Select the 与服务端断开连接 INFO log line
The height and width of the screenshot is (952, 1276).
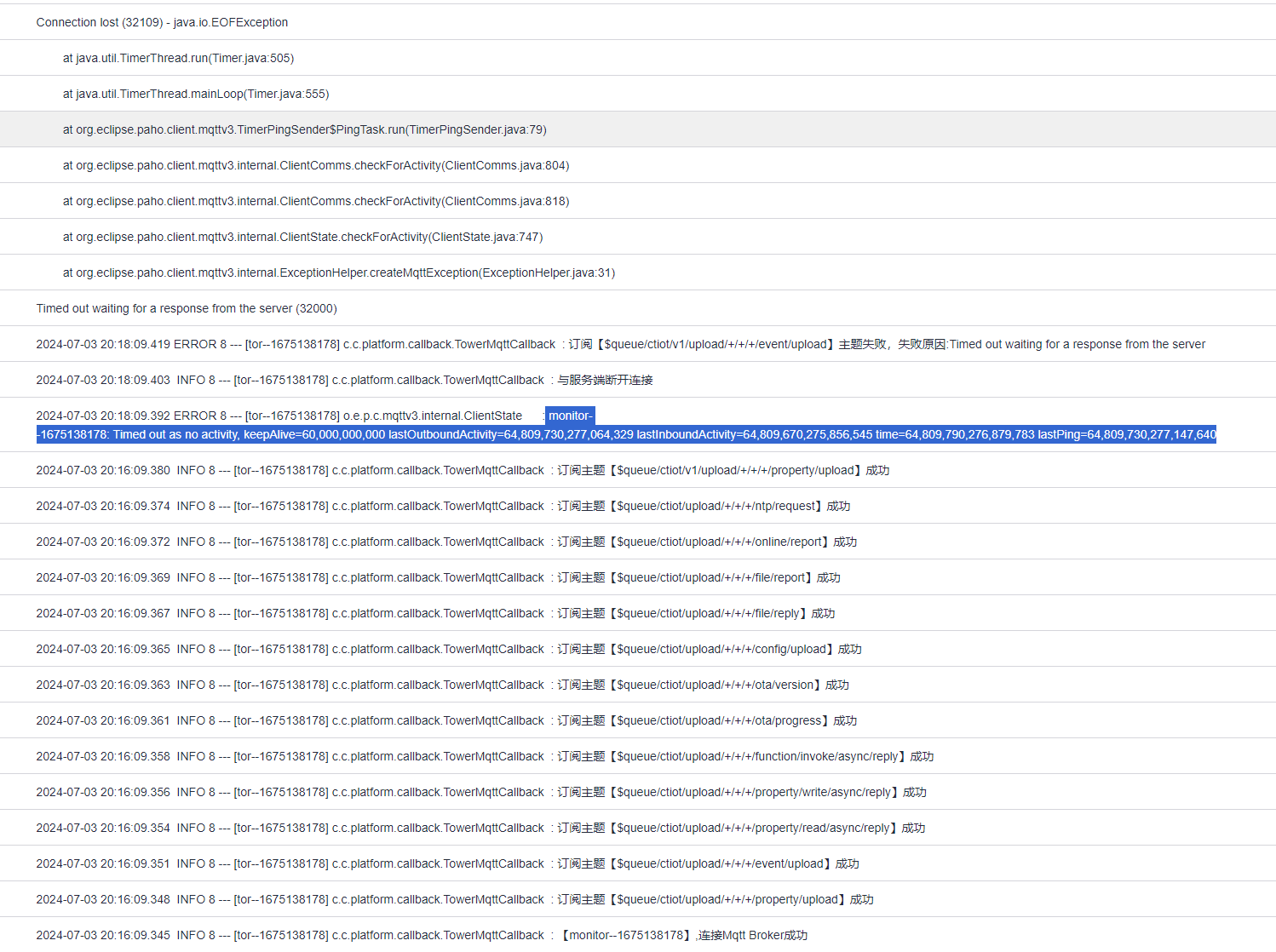pos(344,380)
